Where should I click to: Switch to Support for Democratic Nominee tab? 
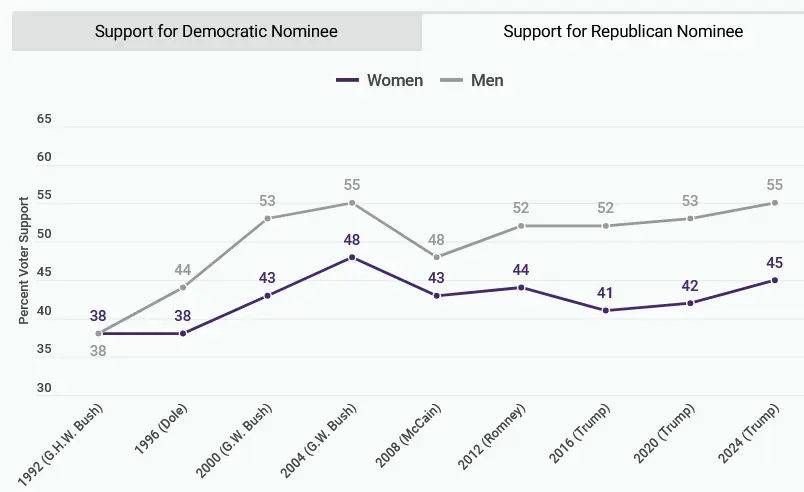(216, 31)
